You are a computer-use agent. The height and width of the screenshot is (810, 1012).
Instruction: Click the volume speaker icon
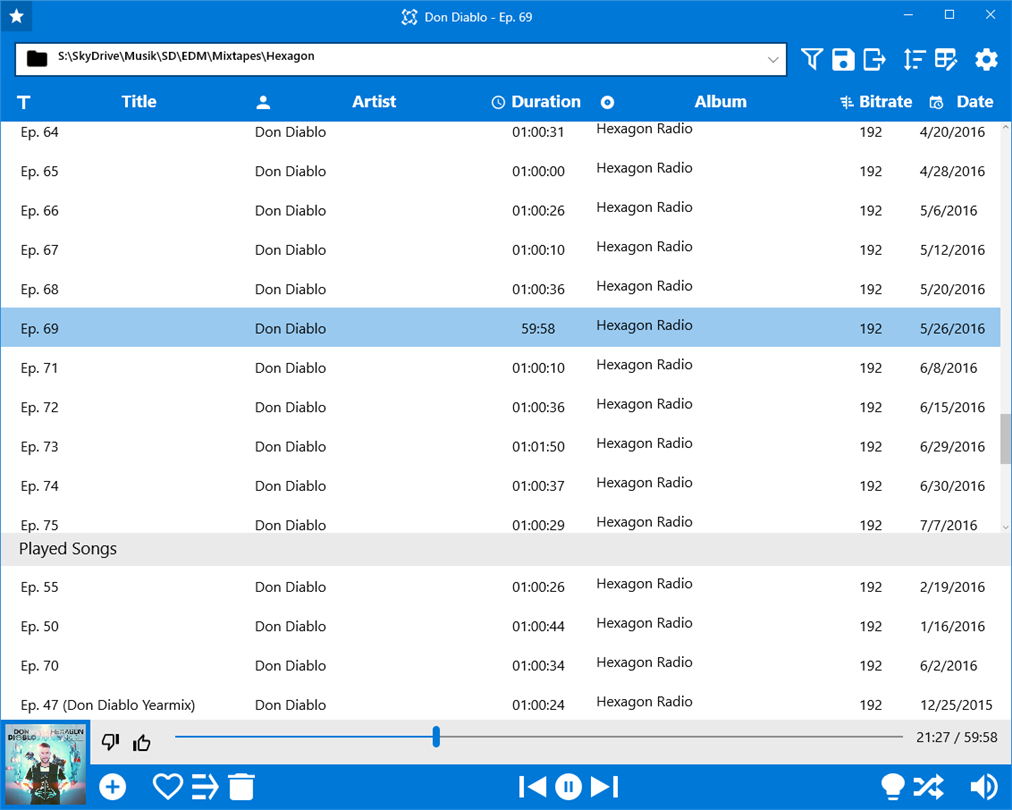pyautogui.click(x=984, y=787)
